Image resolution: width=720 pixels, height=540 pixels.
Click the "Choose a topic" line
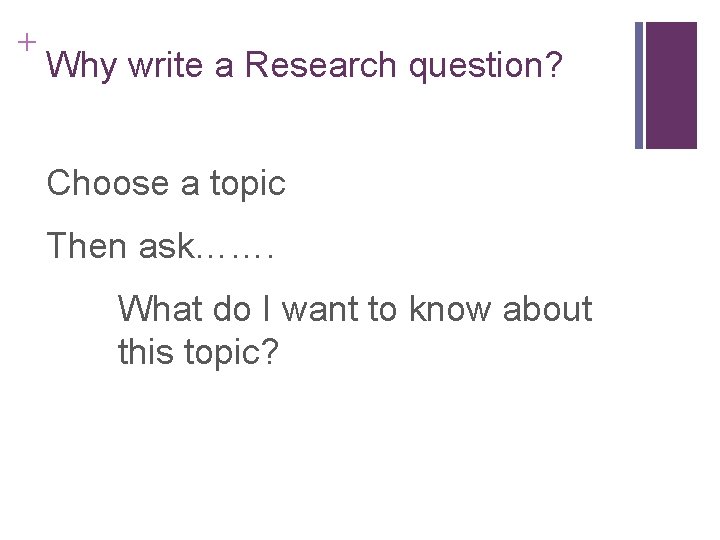click(x=166, y=184)
